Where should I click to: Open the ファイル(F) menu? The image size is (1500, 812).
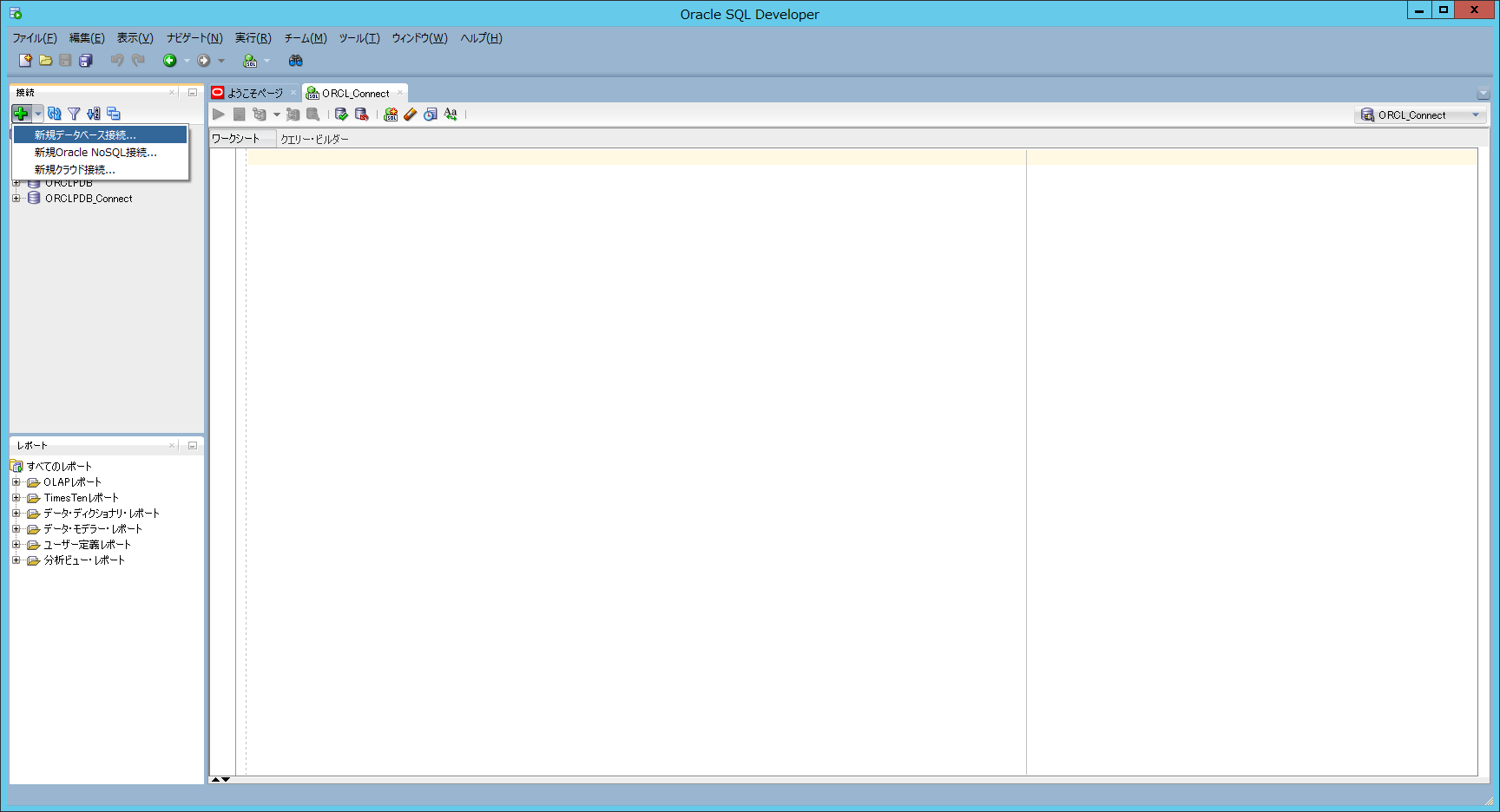coord(35,38)
